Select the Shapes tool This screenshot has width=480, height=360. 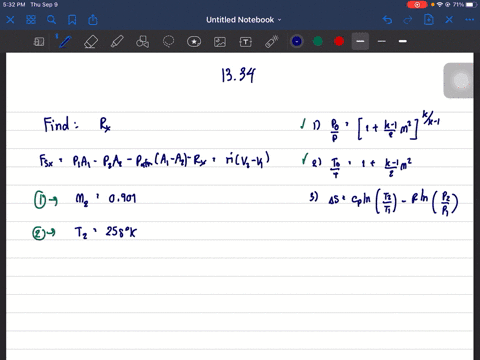[x=142, y=42]
